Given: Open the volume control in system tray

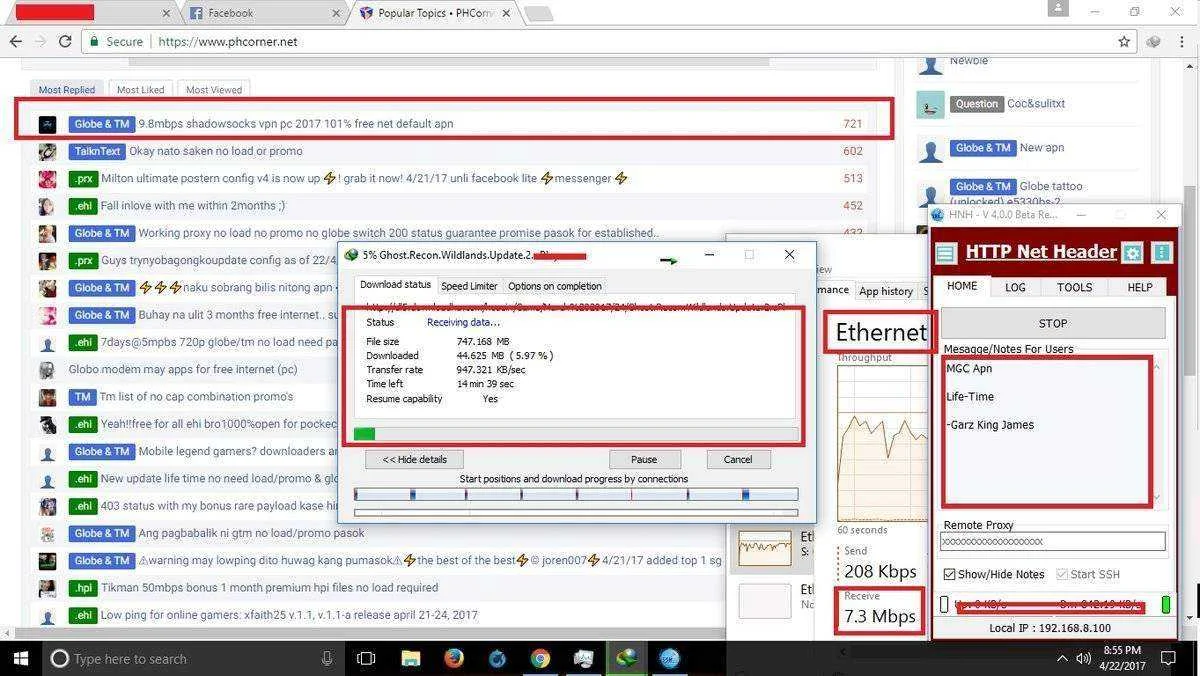Looking at the screenshot, I should pyautogui.click(x=1083, y=658).
